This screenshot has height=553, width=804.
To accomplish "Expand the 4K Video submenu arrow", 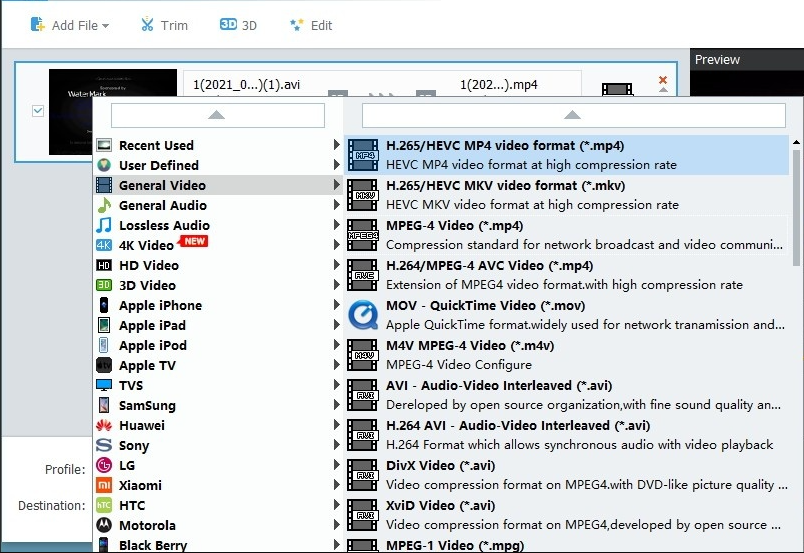I will (336, 245).
